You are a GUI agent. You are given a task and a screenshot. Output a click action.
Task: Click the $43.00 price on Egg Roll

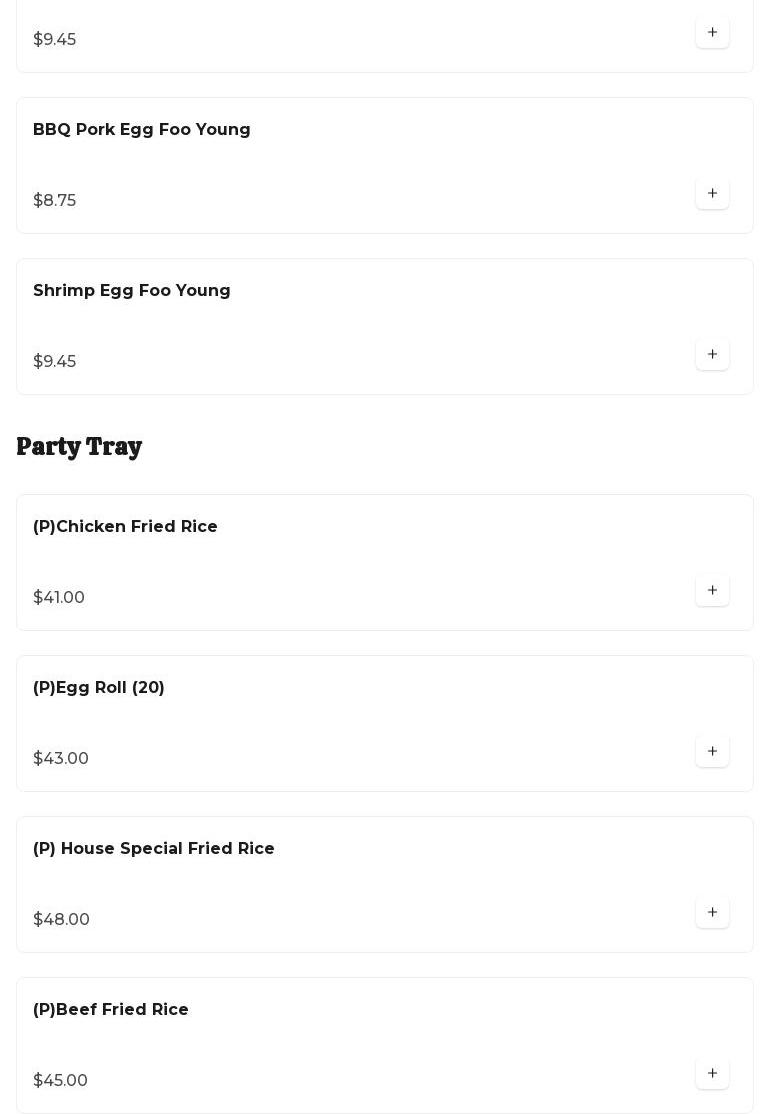click(61, 759)
